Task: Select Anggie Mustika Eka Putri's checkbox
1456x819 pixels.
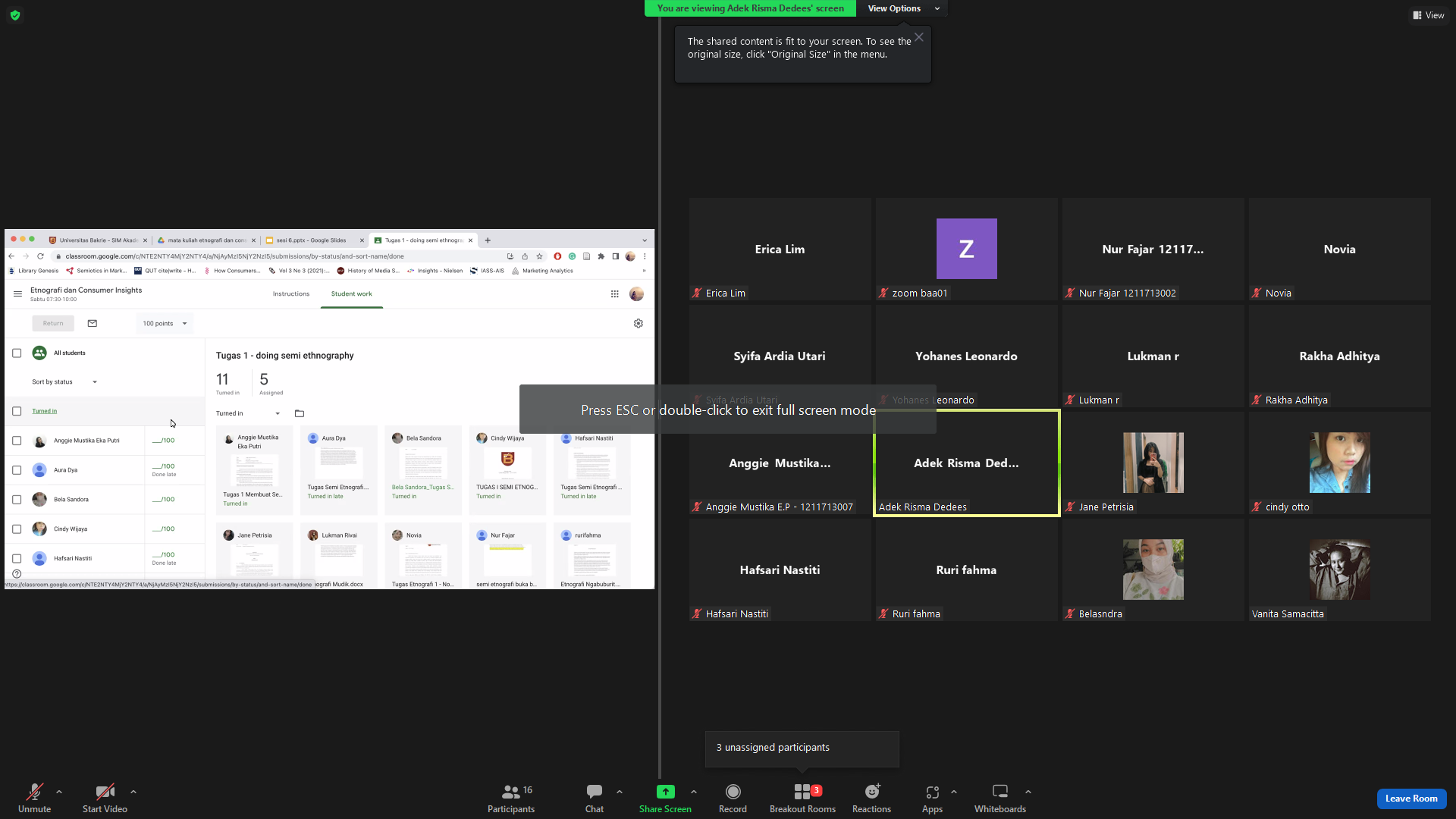Action: (x=17, y=441)
